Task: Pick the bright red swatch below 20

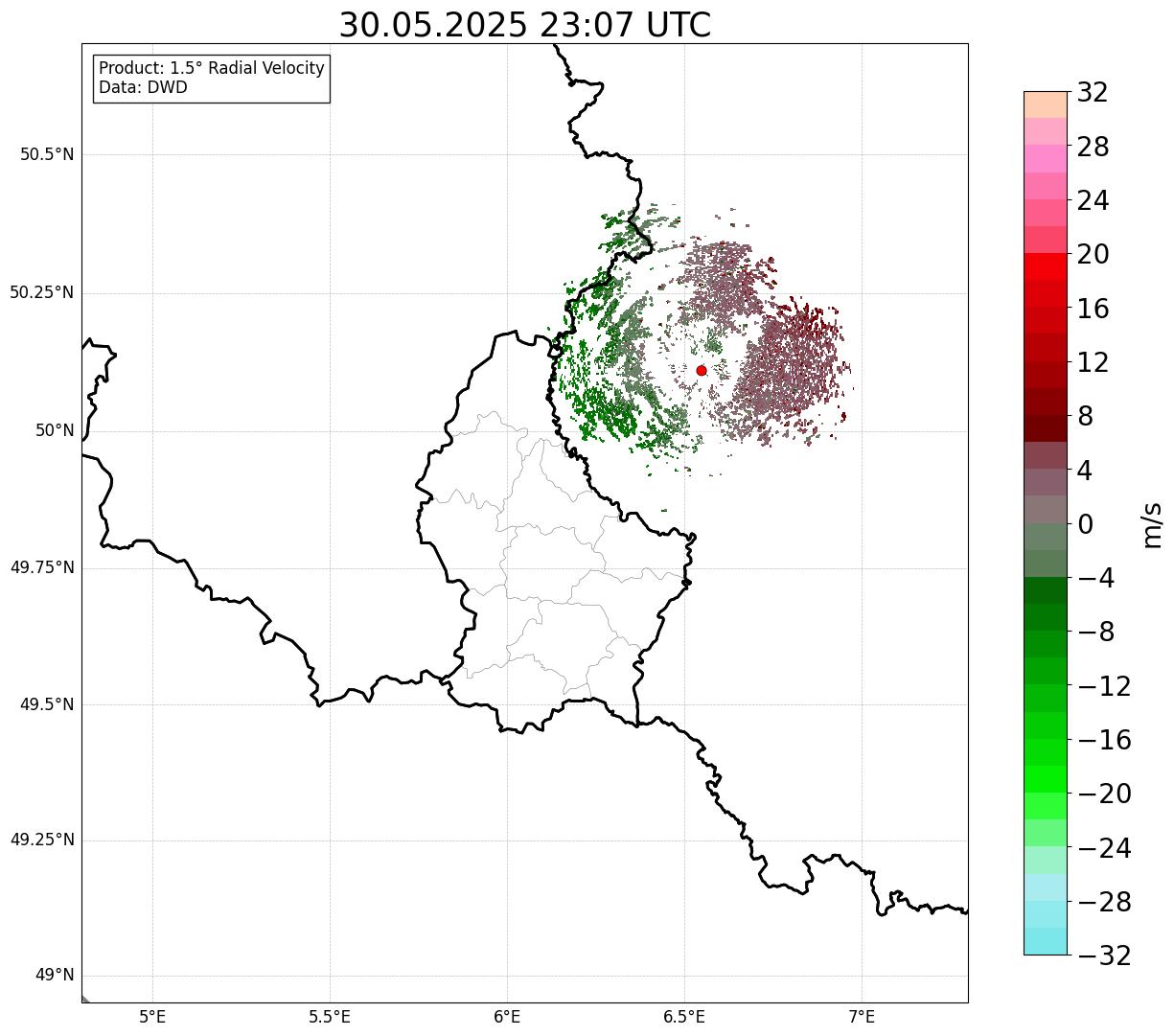Action: [1046, 266]
